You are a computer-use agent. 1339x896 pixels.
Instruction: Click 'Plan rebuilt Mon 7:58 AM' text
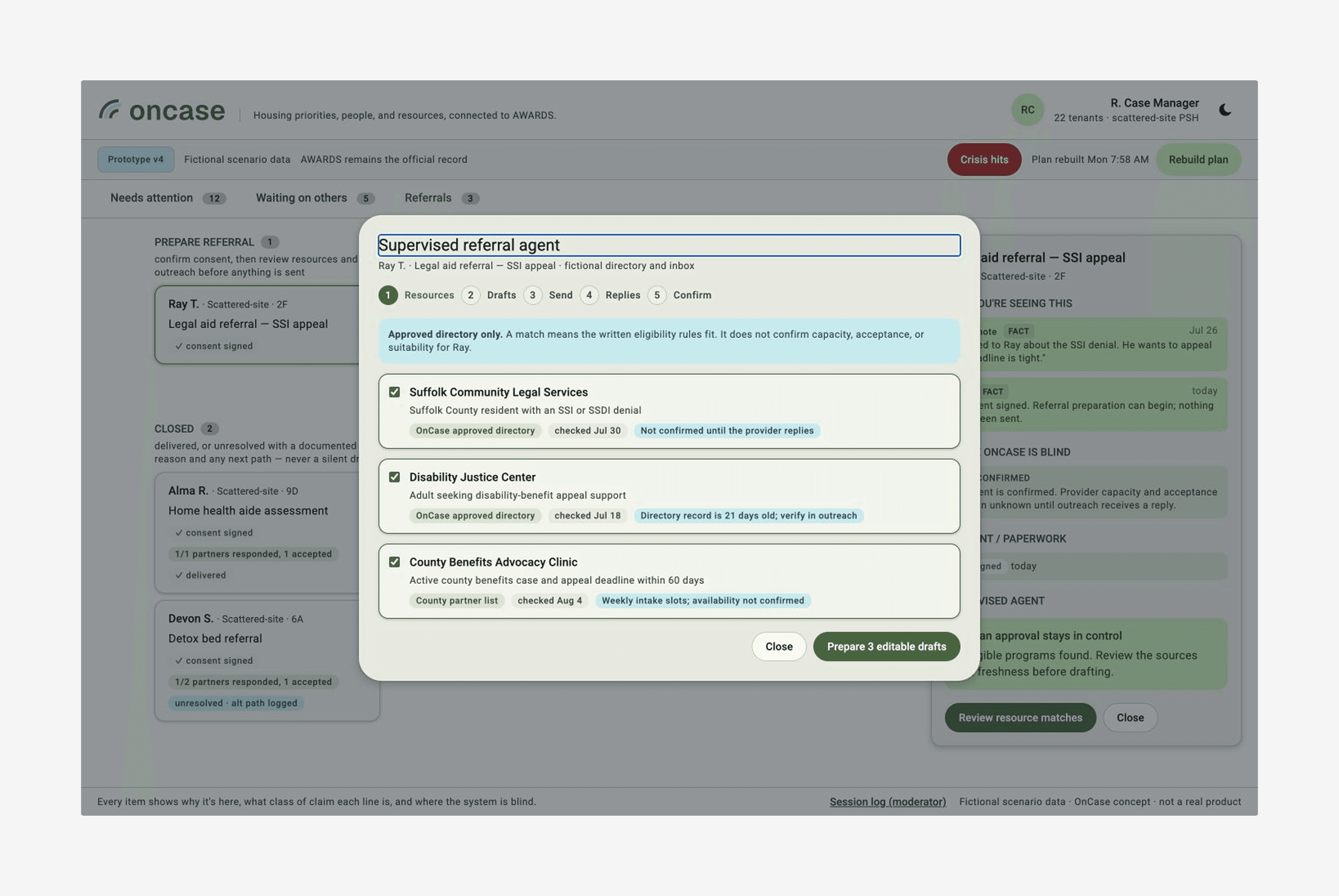[1090, 159]
